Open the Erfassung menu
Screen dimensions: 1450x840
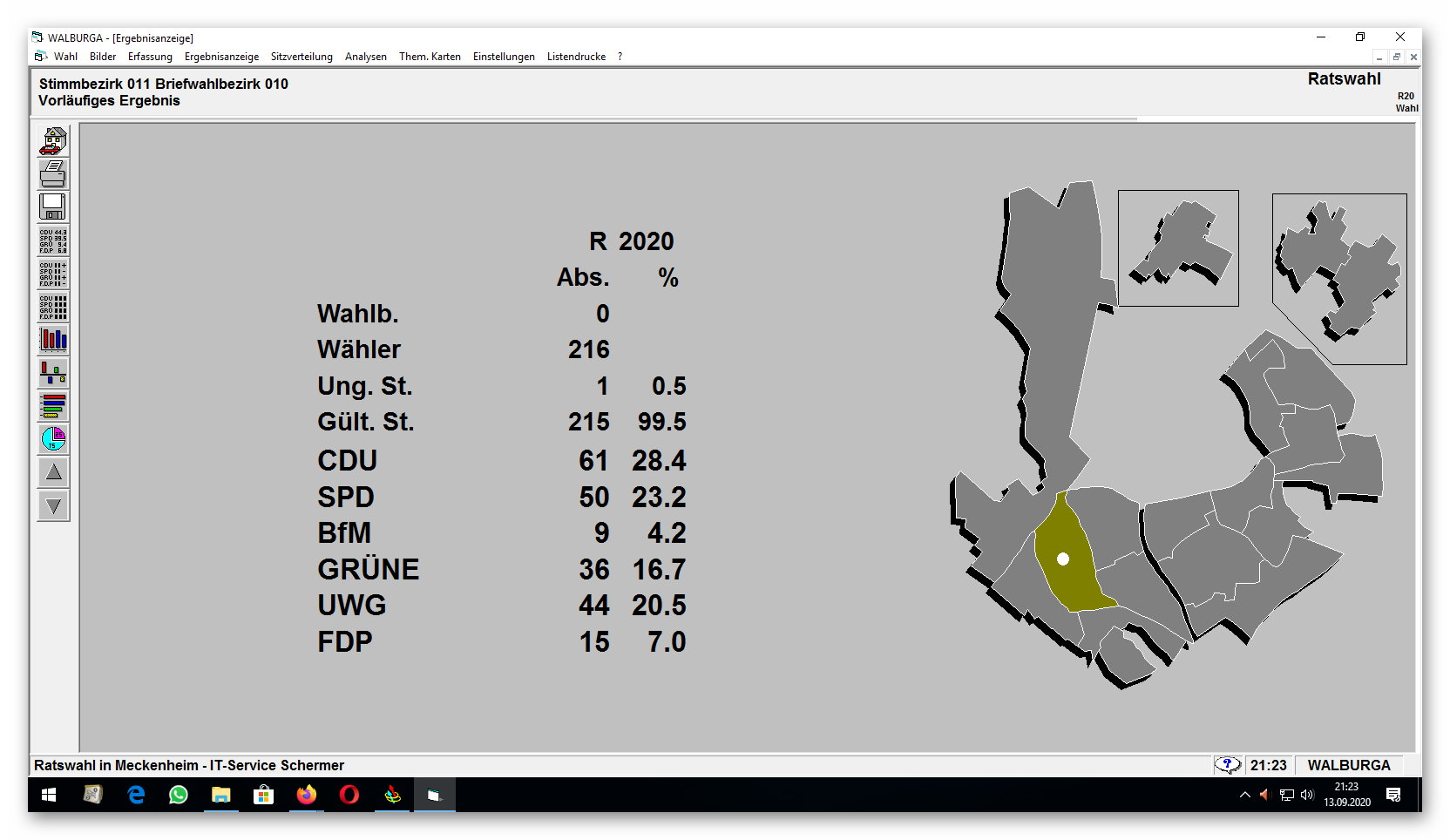(150, 57)
